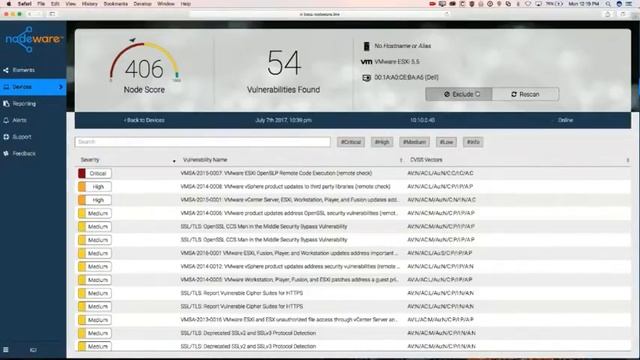The width and height of the screenshot is (640, 360).
Task: Click the device icon beside No Hostname or Alias
Action: 366,46
